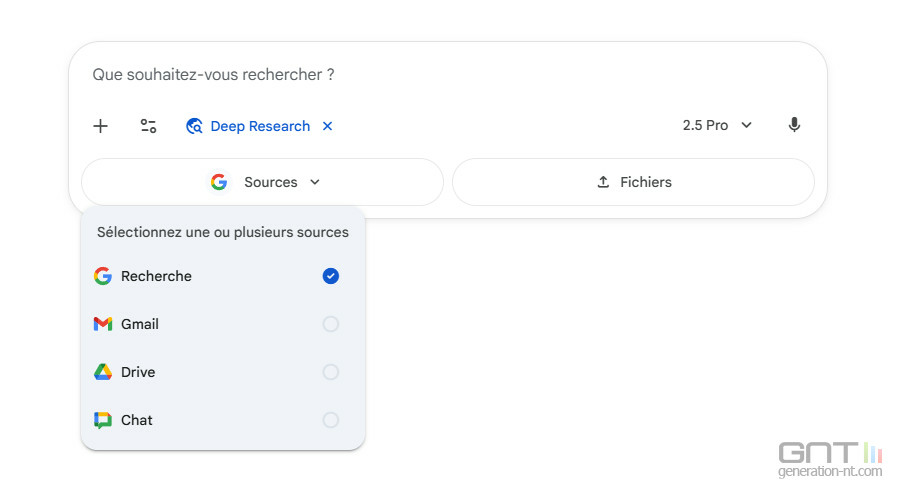Collapse the Sources dropdown chevron

(x=315, y=182)
